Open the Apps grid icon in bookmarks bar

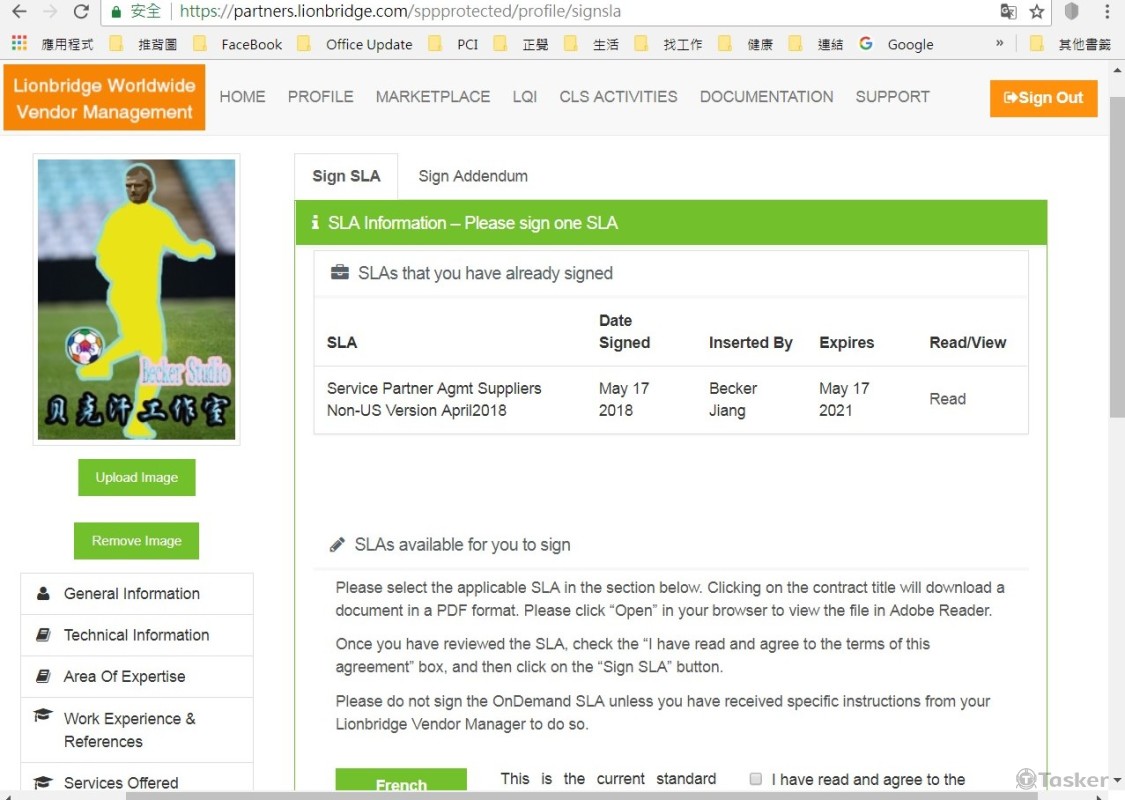pos(19,44)
